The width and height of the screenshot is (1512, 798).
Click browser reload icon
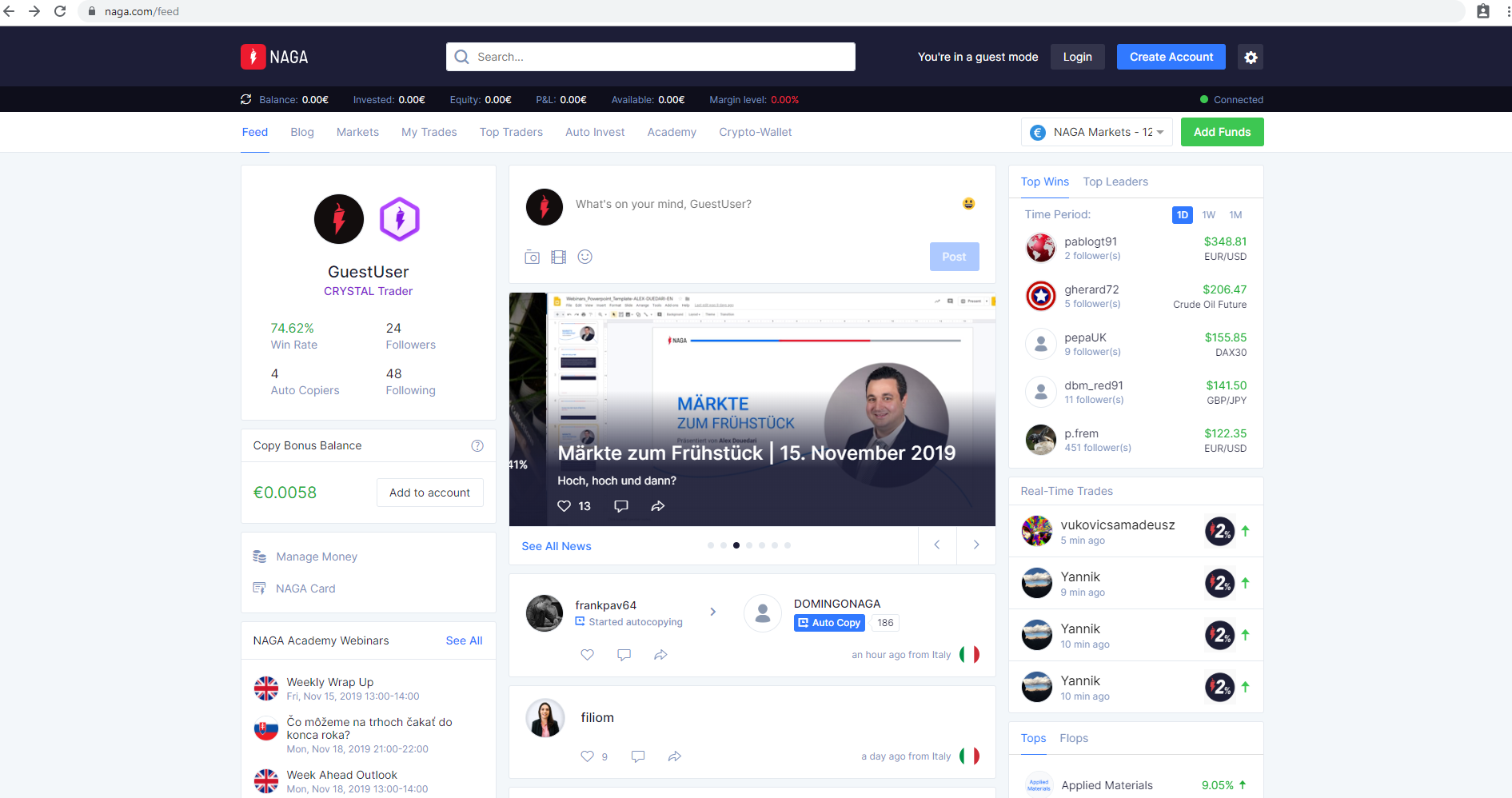pos(60,11)
